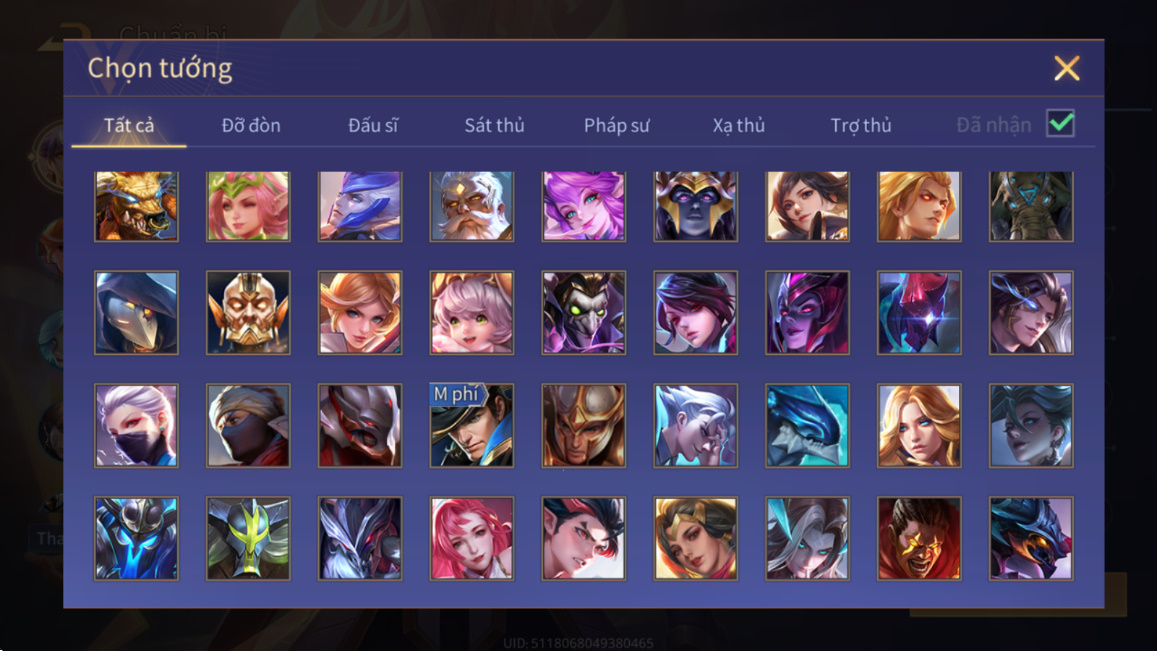Open the Sát thủ tab

pyautogui.click(x=494, y=125)
